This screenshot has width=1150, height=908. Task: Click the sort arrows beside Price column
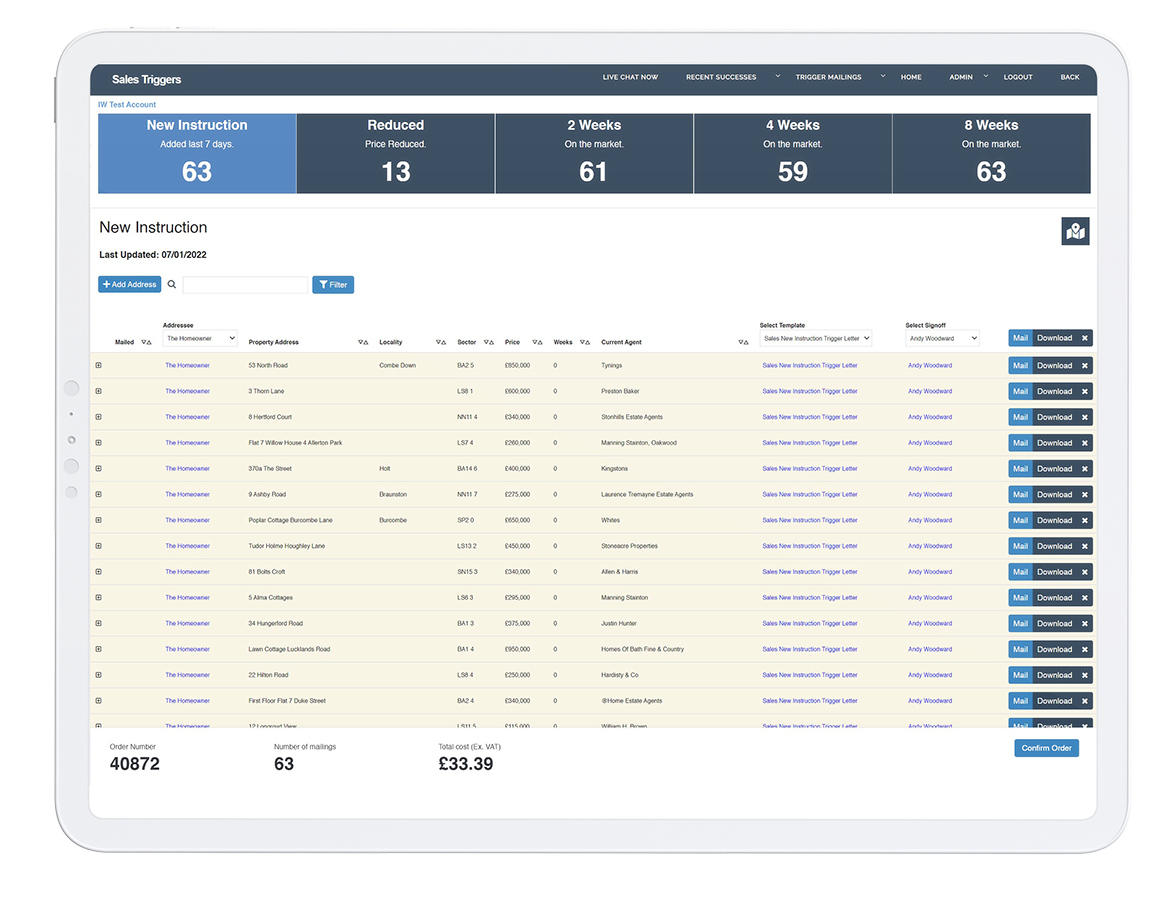coord(537,342)
